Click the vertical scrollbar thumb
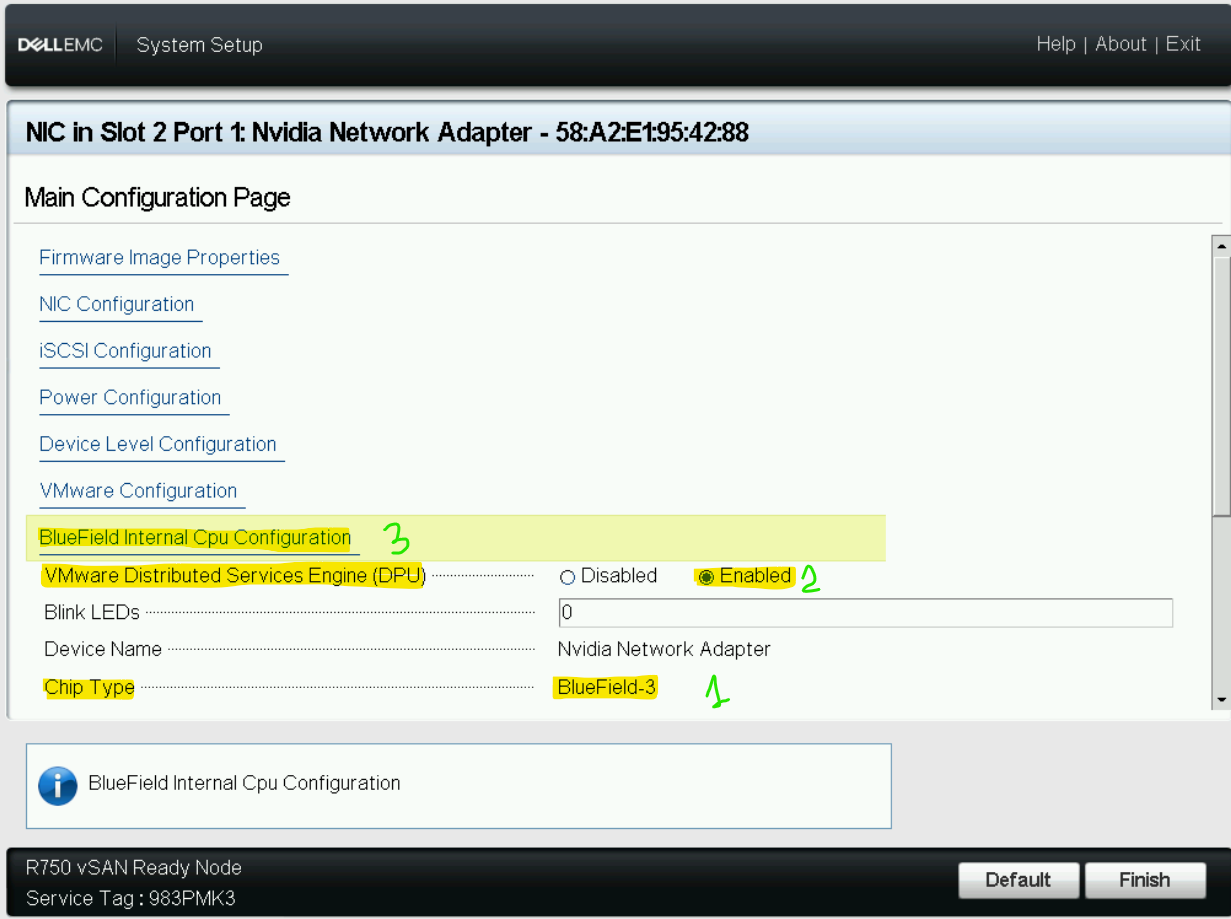 pos(1220,385)
